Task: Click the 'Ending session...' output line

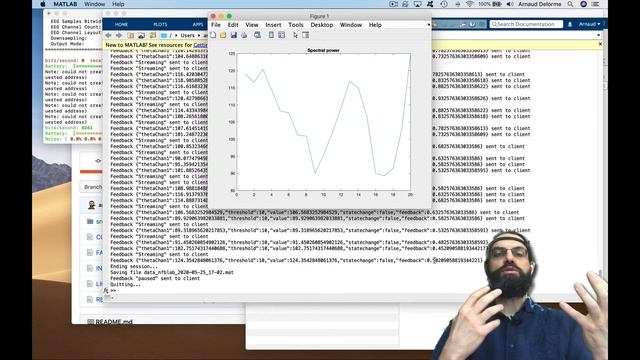Action: pos(134,266)
